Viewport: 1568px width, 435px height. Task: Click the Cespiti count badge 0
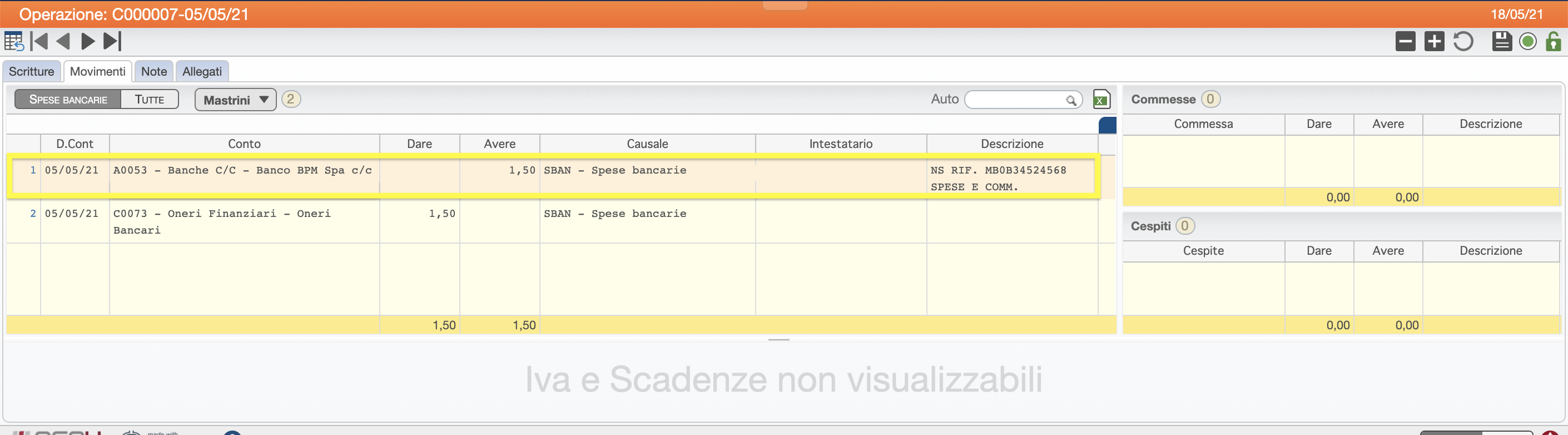pyautogui.click(x=1184, y=226)
